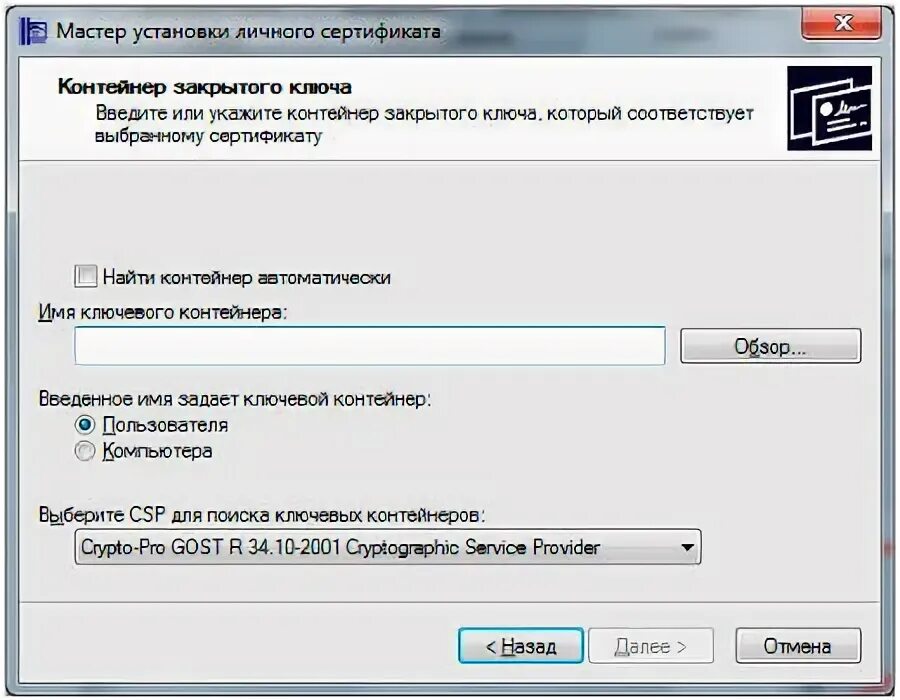
Task: Click the 'Найти контейнер автоматически' label text
Action: point(247,278)
